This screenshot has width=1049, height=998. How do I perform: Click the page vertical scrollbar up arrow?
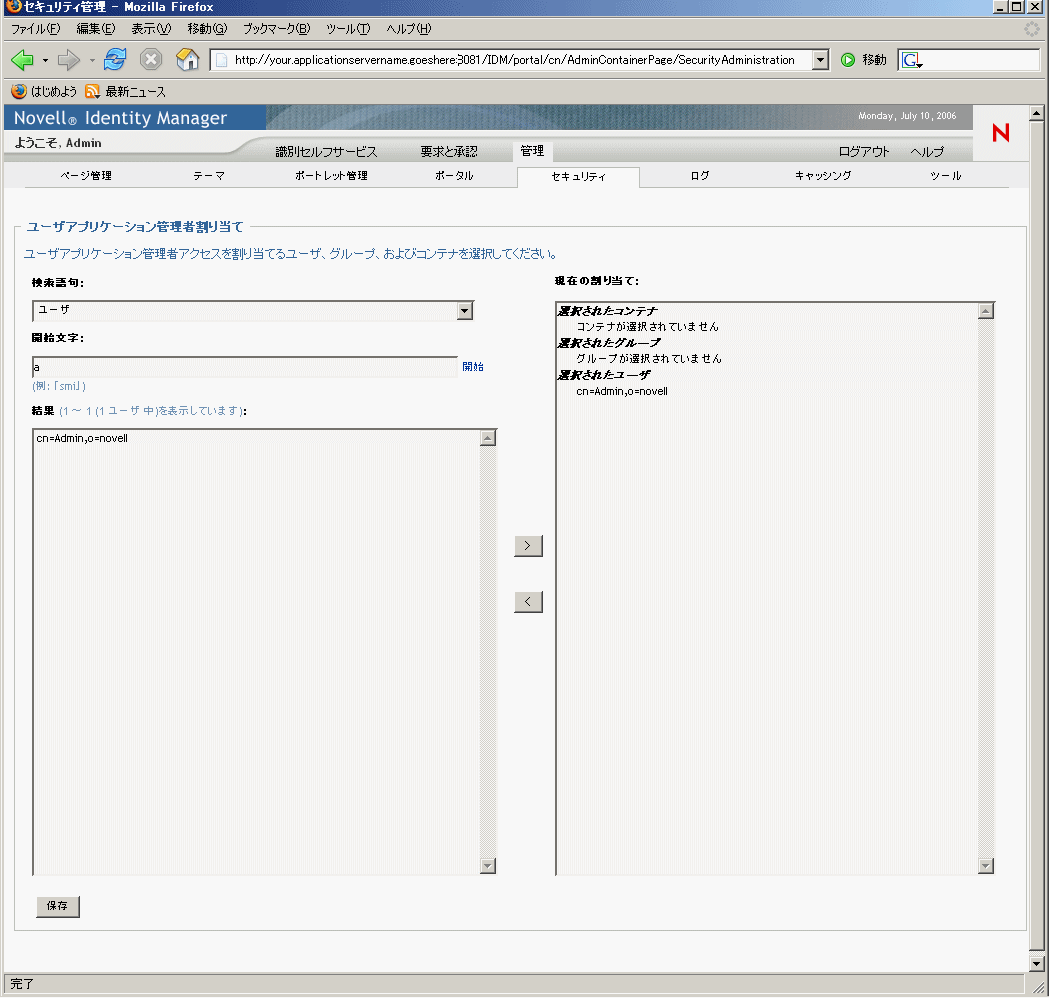1037,112
